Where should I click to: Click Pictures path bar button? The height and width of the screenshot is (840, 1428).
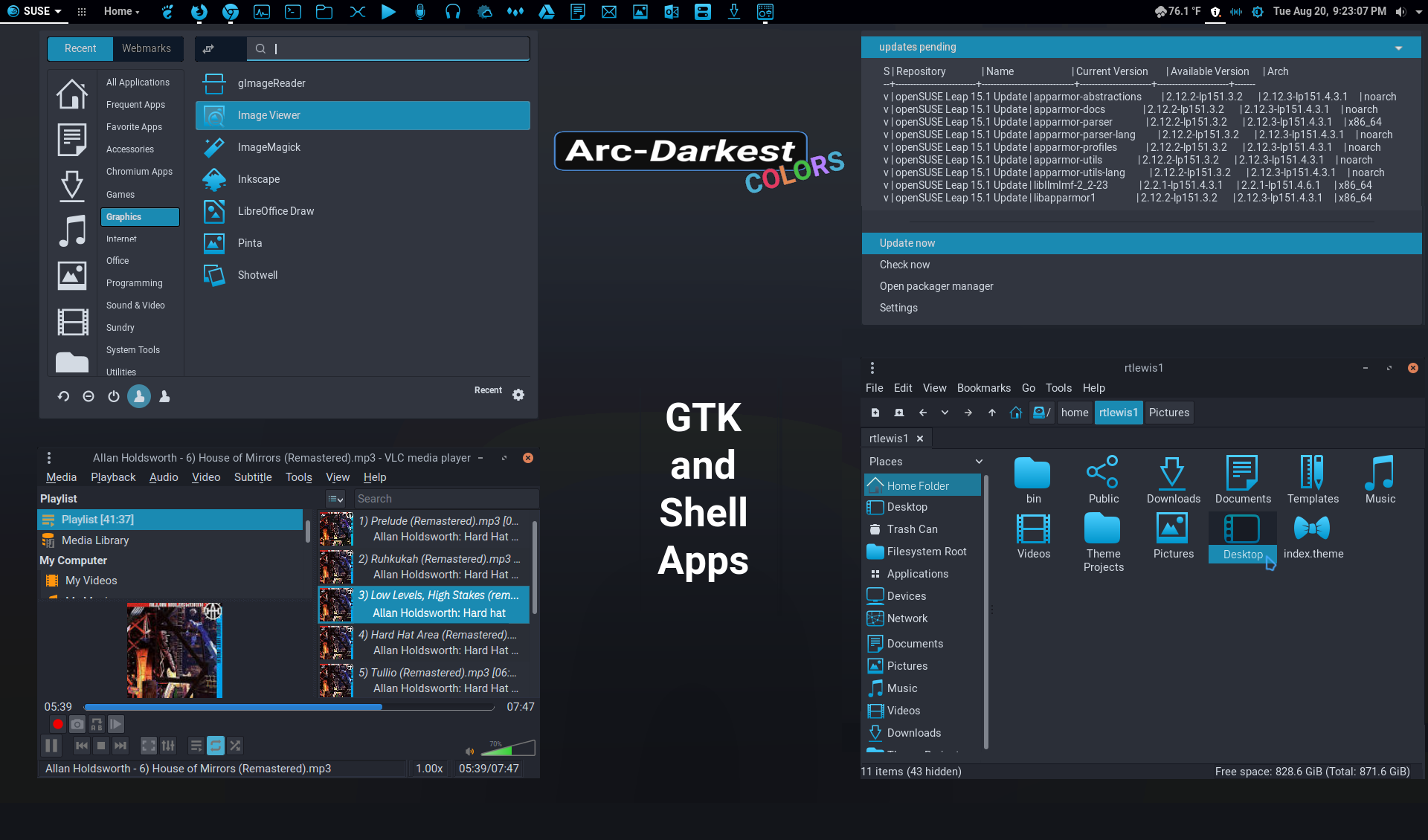point(1169,413)
